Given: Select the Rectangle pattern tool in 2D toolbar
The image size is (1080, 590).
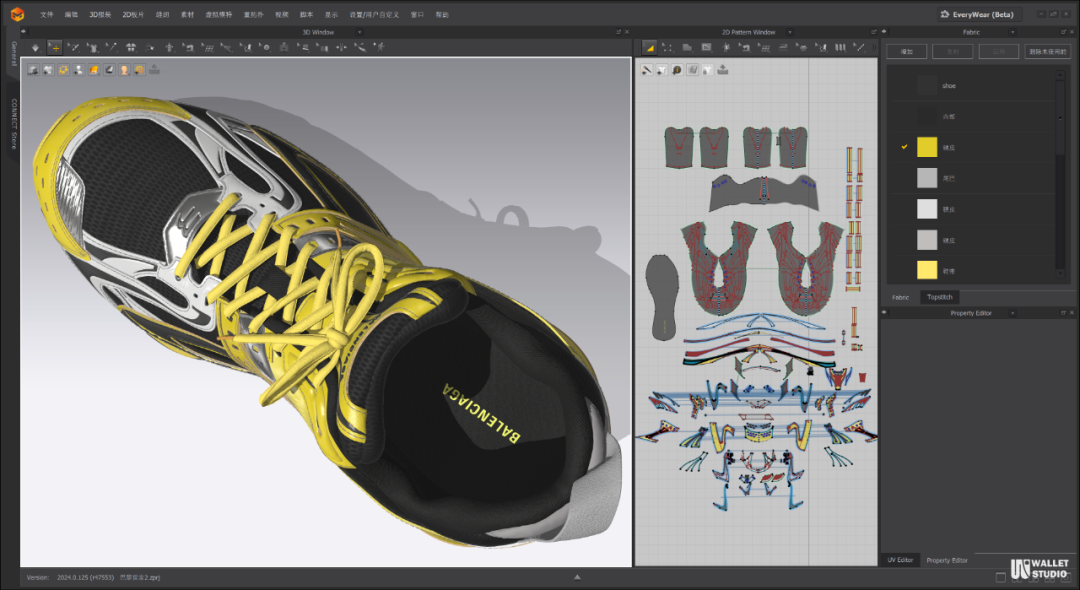Looking at the screenshot, I should pyautogui.click(x=706, y=48).
